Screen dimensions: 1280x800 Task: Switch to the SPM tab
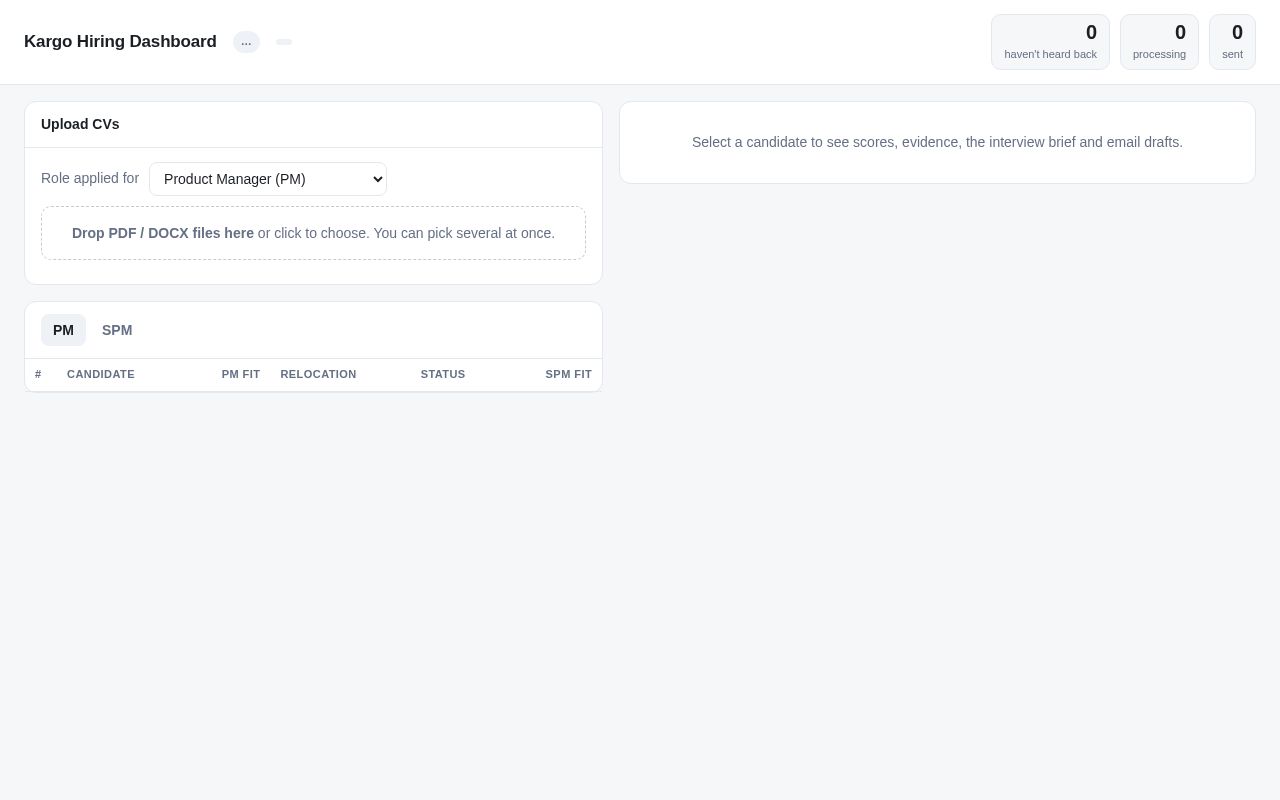click(117, 330)
